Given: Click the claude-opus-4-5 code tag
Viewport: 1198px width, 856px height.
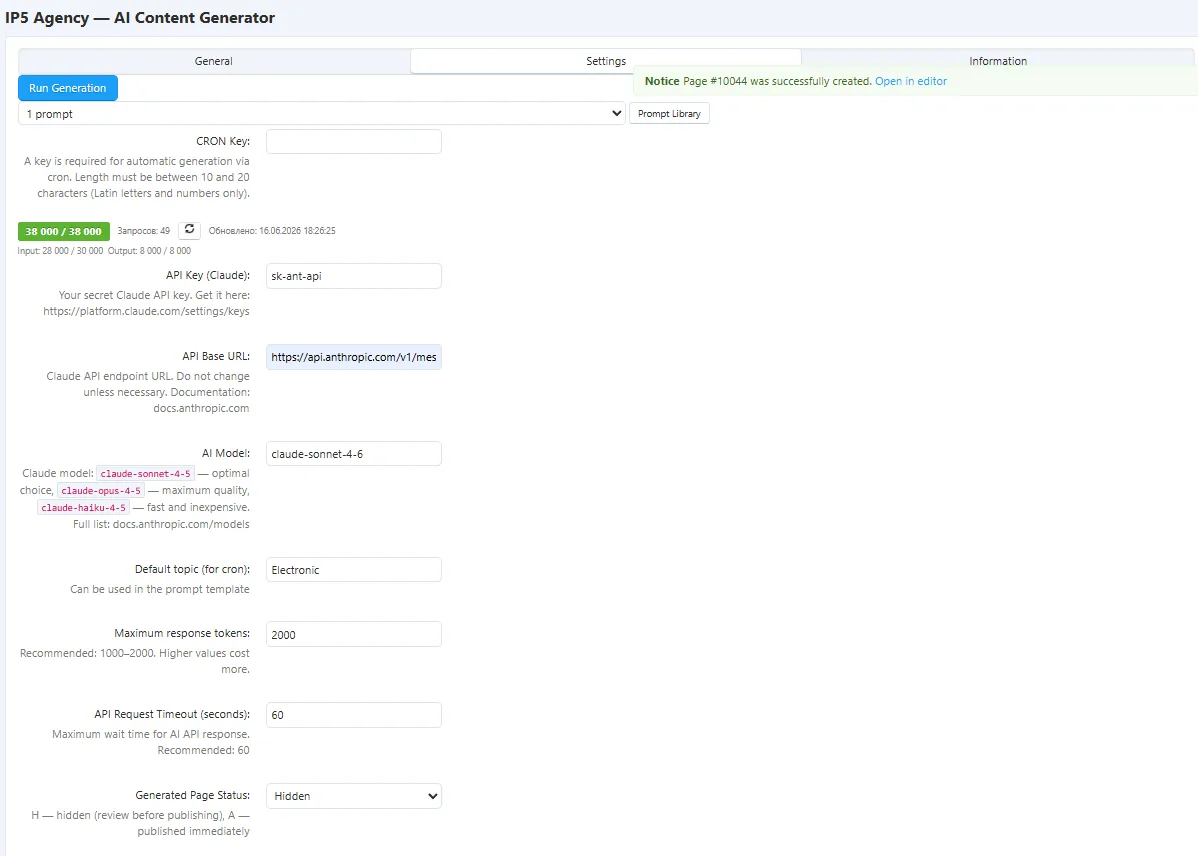Looking at the screenshot, I should [101, 491].
